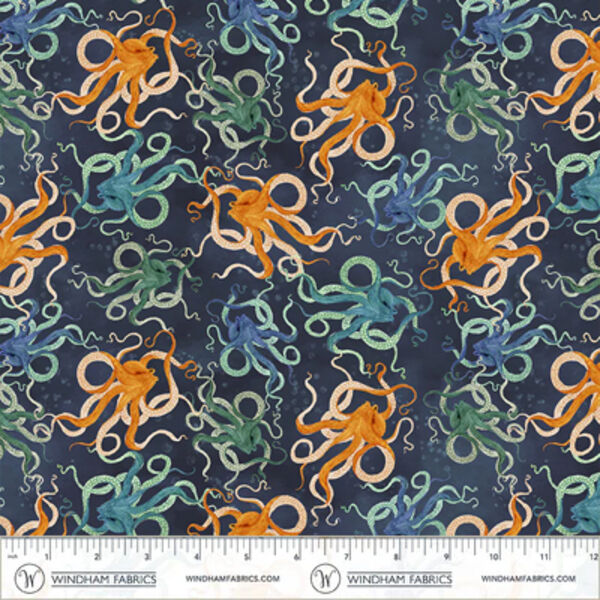Click the right WINDHAM FABRICS brand name
This screenshot has width=600, height=600.
tap(399, 579)
